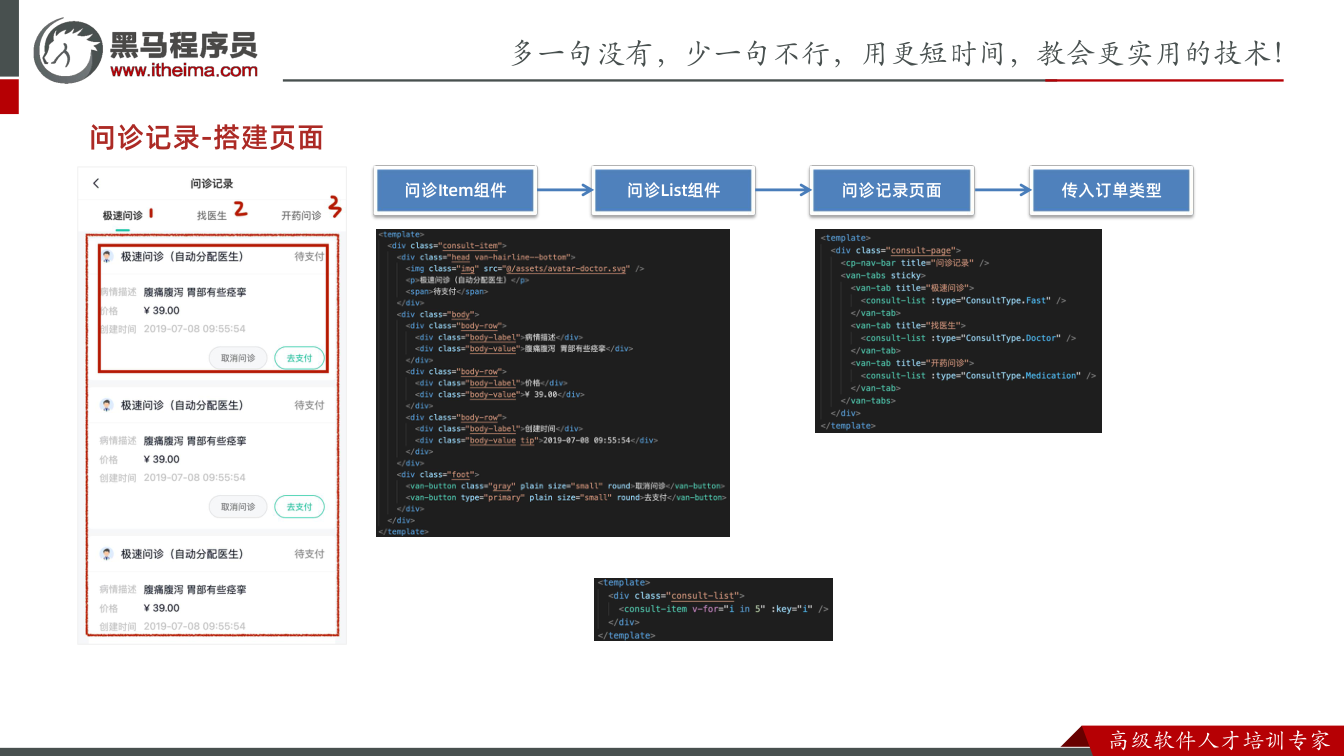Click the 高级软件人才培训专家 footer banner
Image resolution: width=1344 pixels, height=756 pixels.
click(1219, 741)
